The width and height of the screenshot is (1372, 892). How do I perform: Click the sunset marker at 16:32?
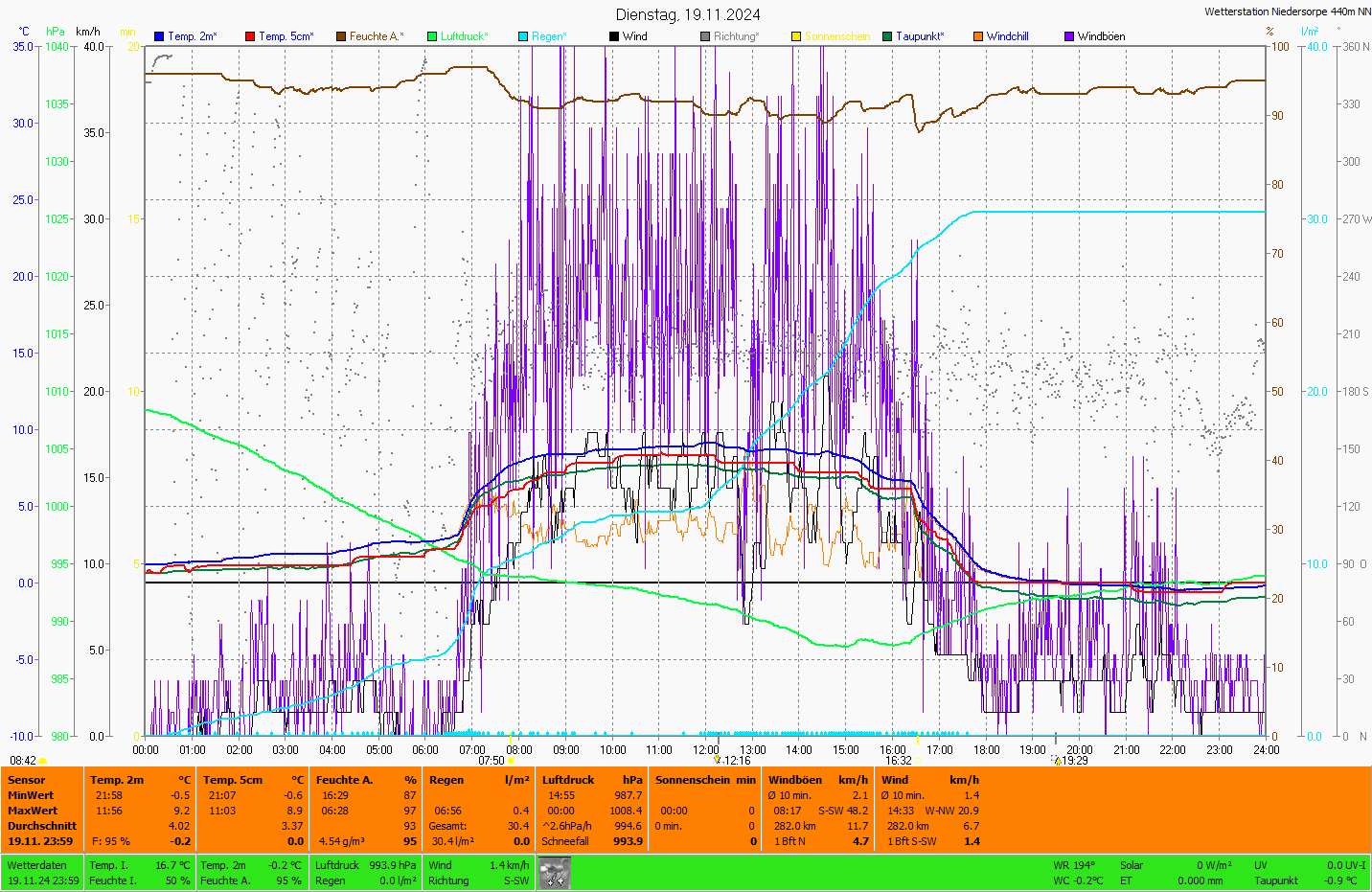(918, 761)
